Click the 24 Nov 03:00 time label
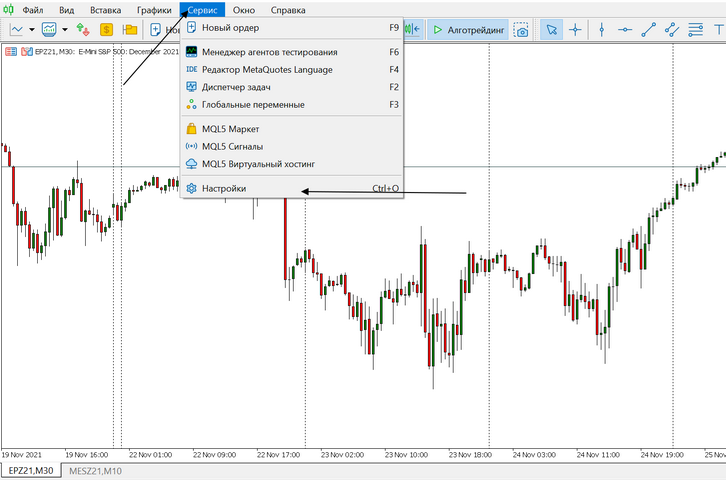The image size is (726, 480). click(534, 455)
